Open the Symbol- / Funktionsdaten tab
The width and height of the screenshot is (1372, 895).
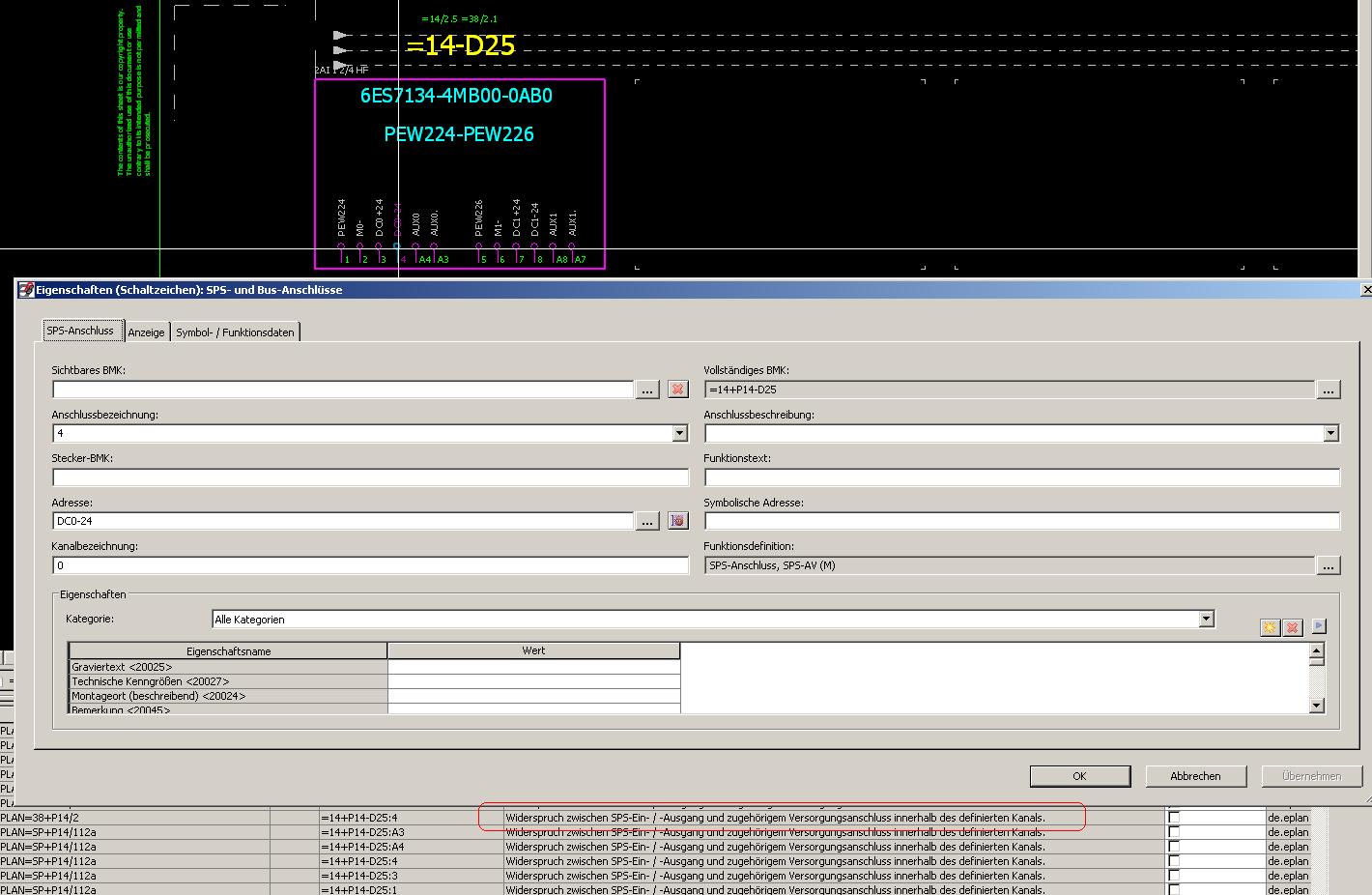tap(235, 332)
